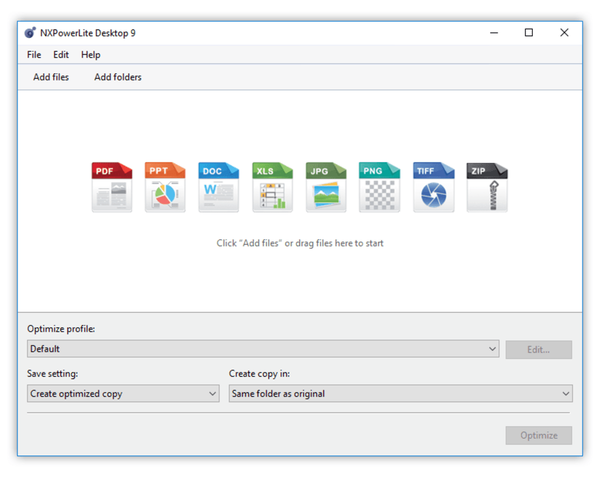The width and height of the screenshot is (600, 479).
Task: Click the grayed Edit... profile button
Action: pyautogui.click(x=539, y=349)
